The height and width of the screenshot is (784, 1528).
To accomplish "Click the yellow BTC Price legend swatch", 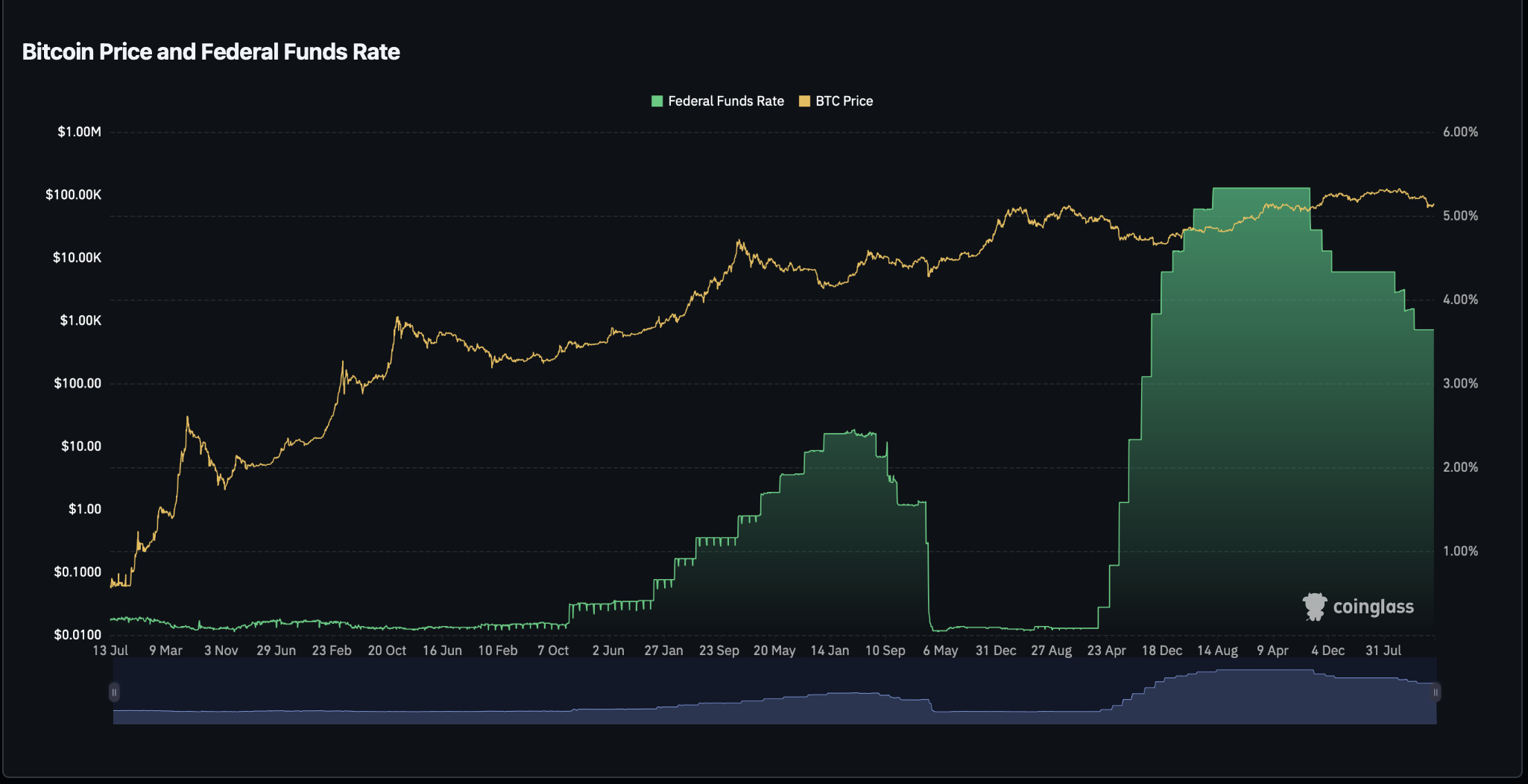I will [804, 101].
